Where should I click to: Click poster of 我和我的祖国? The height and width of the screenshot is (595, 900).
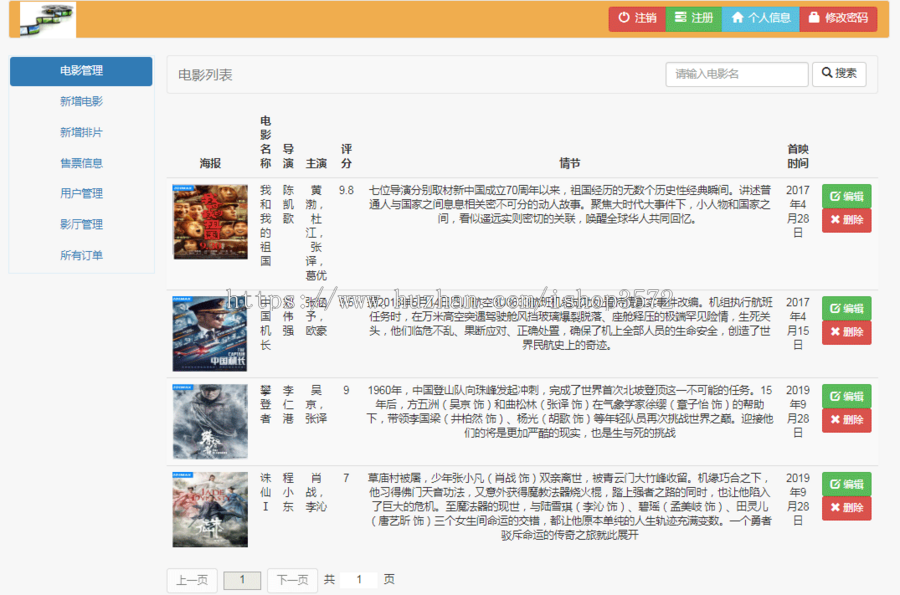210,222
